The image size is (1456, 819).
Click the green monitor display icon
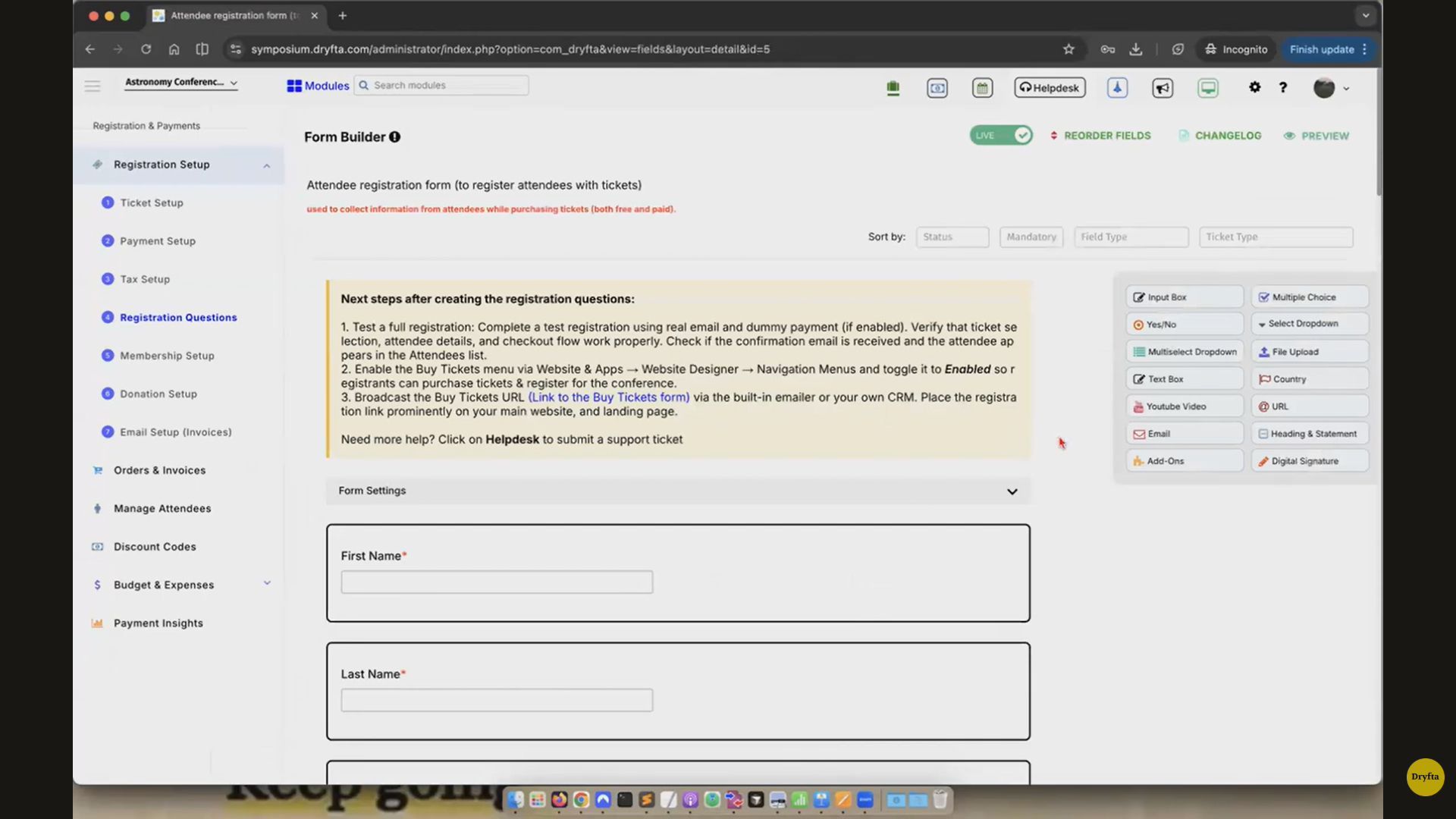(1208, 88)
